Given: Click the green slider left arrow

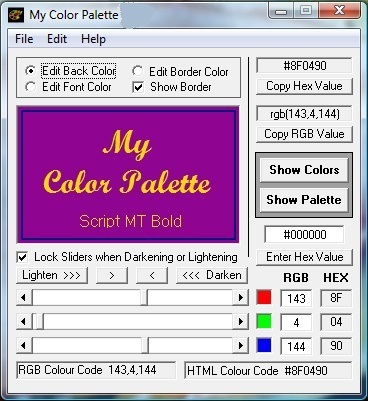Looking at the screenshot, I should pos(24,322).
